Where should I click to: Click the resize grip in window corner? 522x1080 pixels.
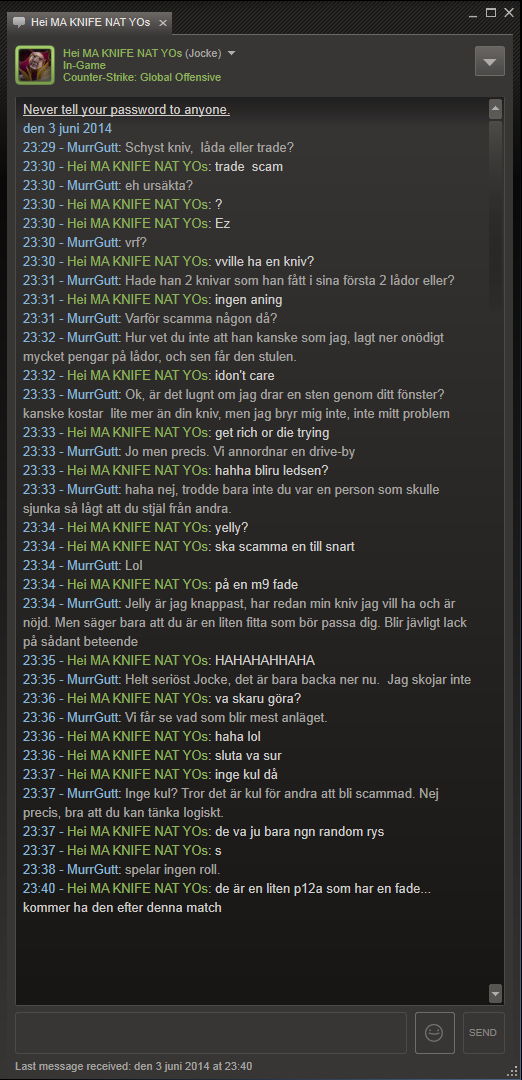tap(512, 1070)
